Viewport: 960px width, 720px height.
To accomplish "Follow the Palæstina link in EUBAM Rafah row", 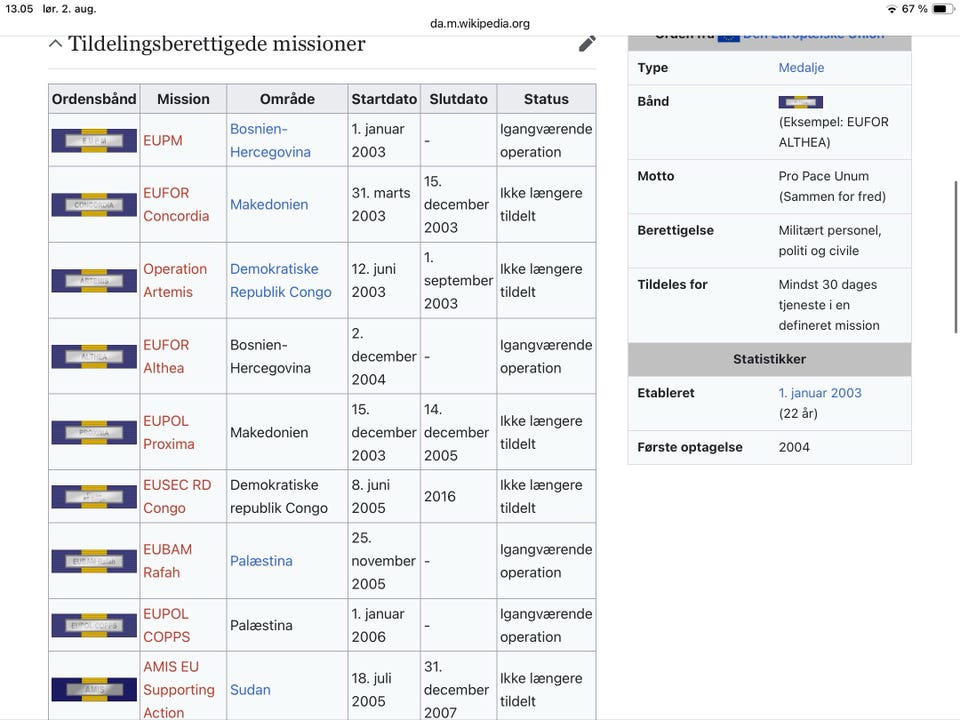I will point(261,561).
